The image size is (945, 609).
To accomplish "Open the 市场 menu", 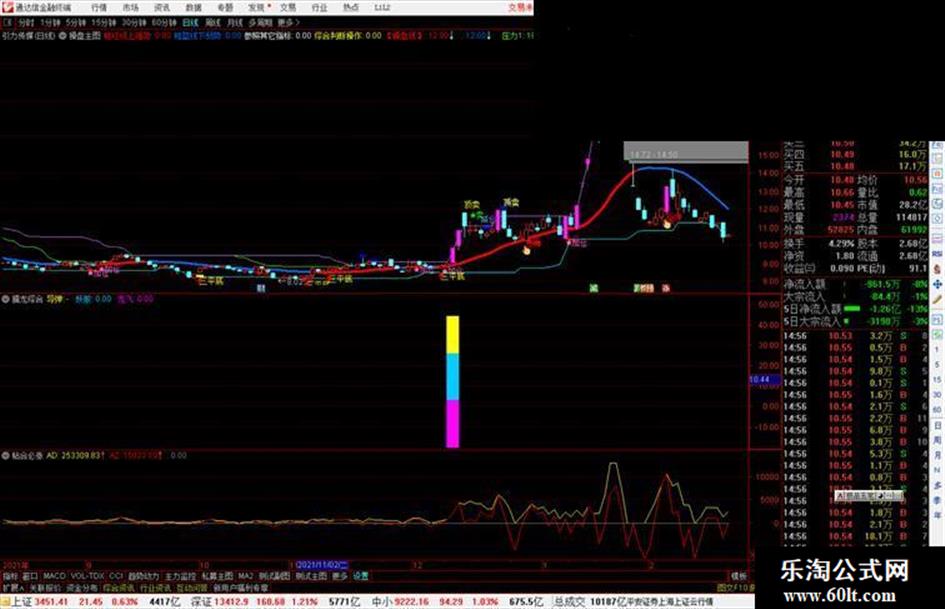I will point(130,7).
